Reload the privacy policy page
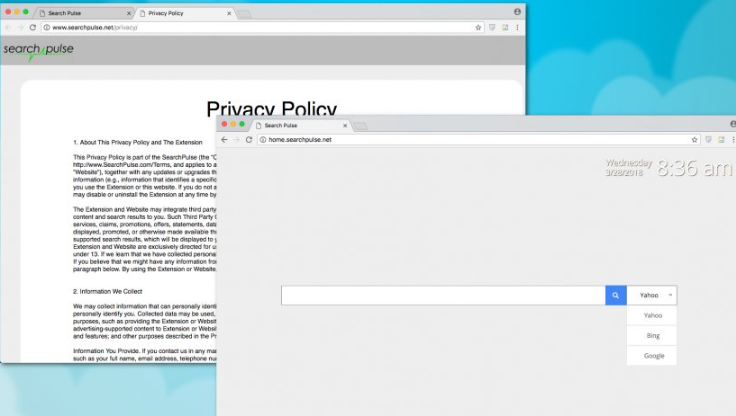Image resolution: width=736 pixels, height=416 pixels. click(32, 27)
